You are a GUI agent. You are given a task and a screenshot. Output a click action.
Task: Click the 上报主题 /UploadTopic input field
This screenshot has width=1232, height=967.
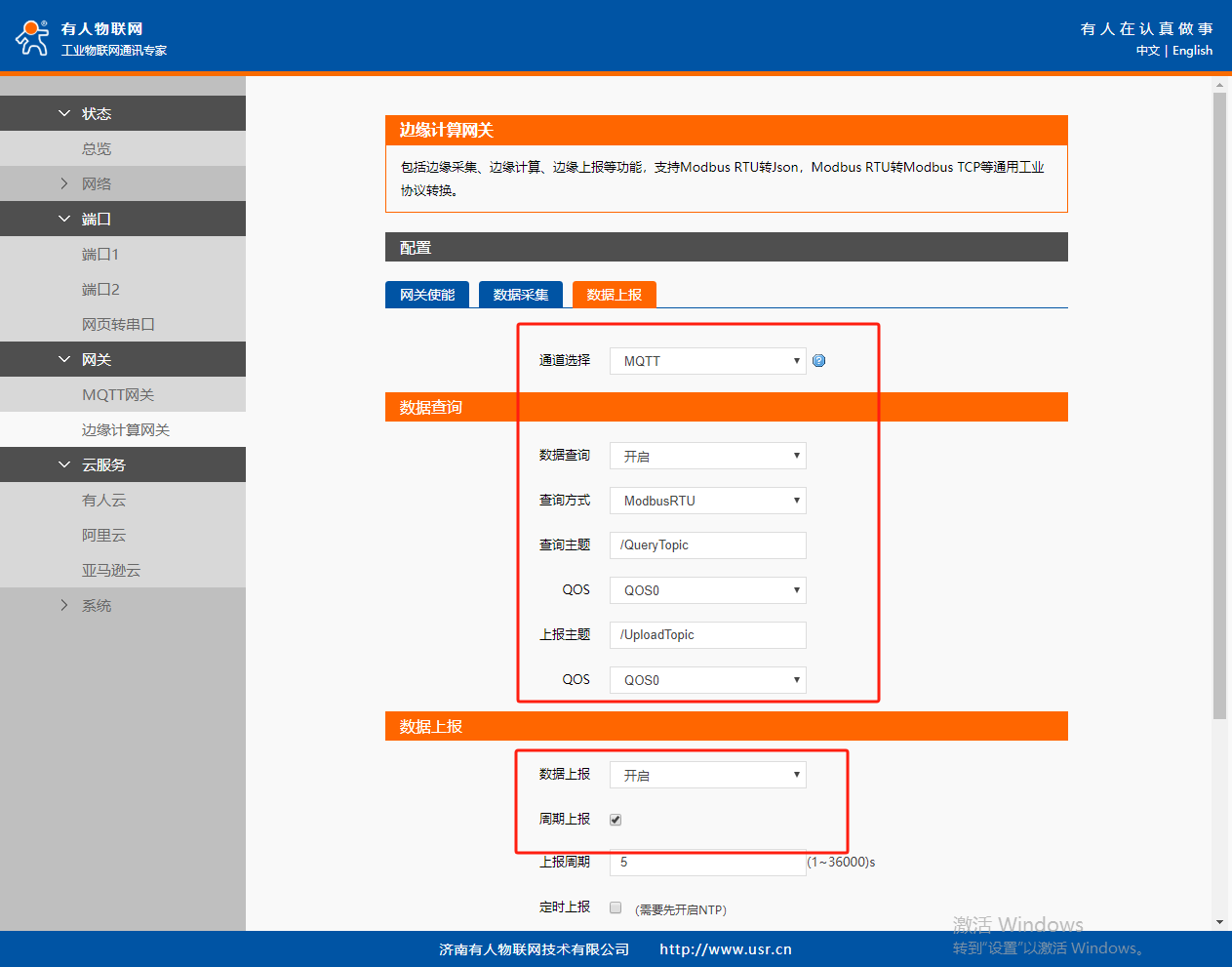click(708, 635)
